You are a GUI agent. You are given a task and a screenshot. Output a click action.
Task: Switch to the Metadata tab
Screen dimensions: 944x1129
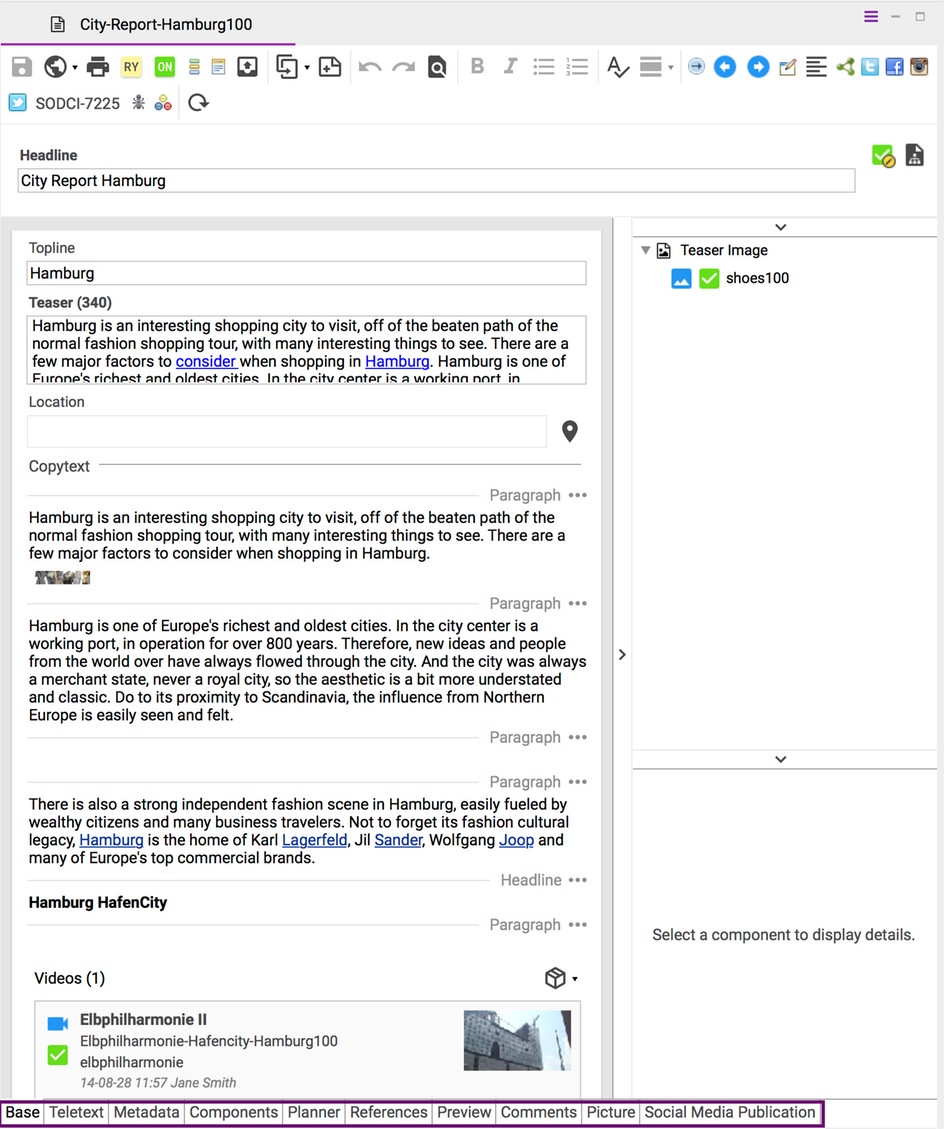[146, 1112]
